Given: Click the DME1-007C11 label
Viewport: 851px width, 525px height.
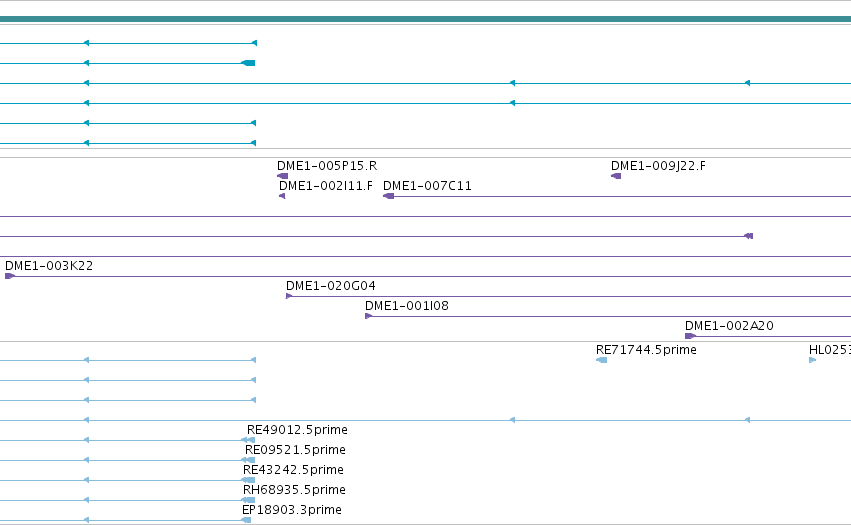Looking at the screenshot, I should [427, 186].
